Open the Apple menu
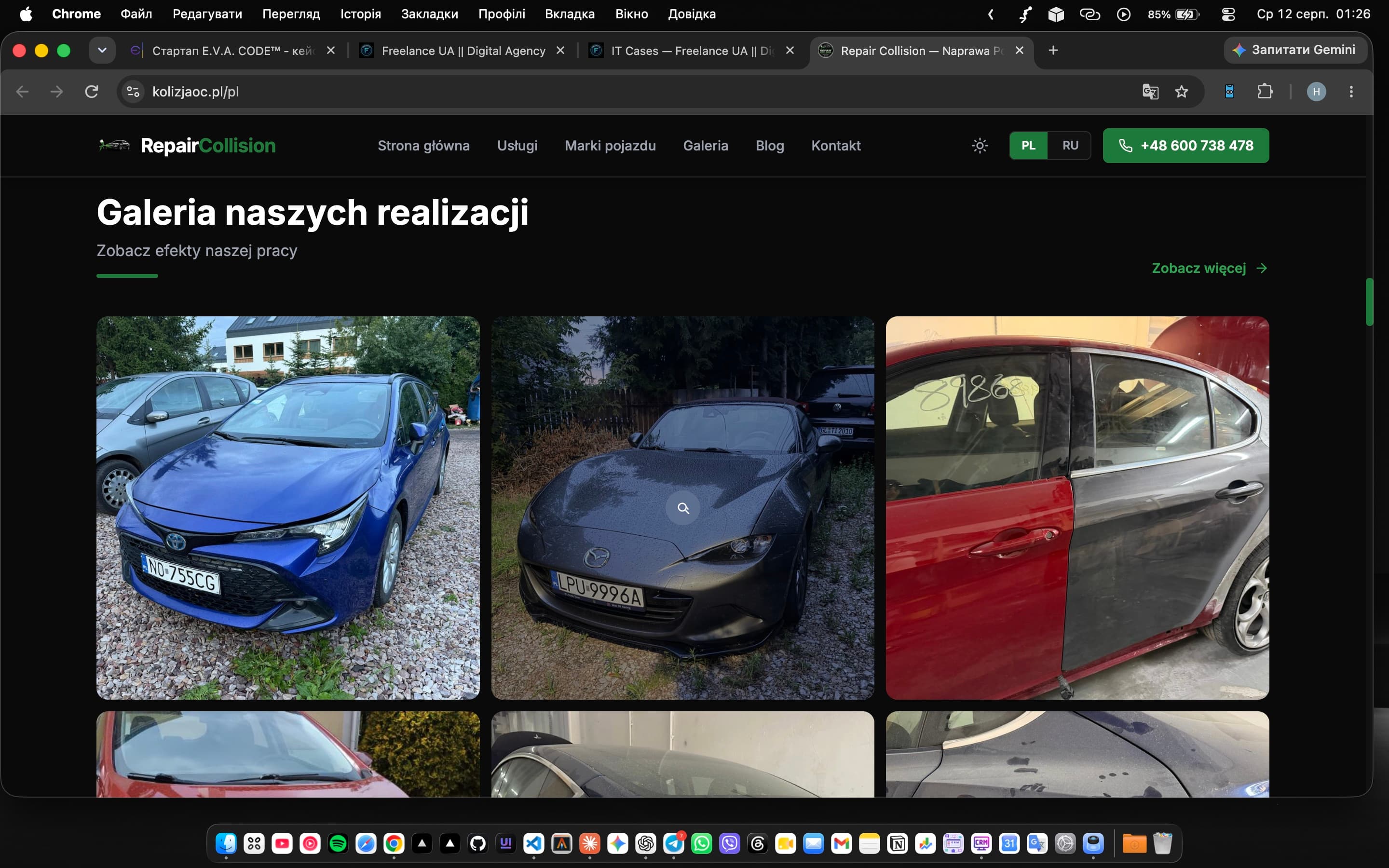This screenshot has width=1389, height=868. click(x=26, y=14)
